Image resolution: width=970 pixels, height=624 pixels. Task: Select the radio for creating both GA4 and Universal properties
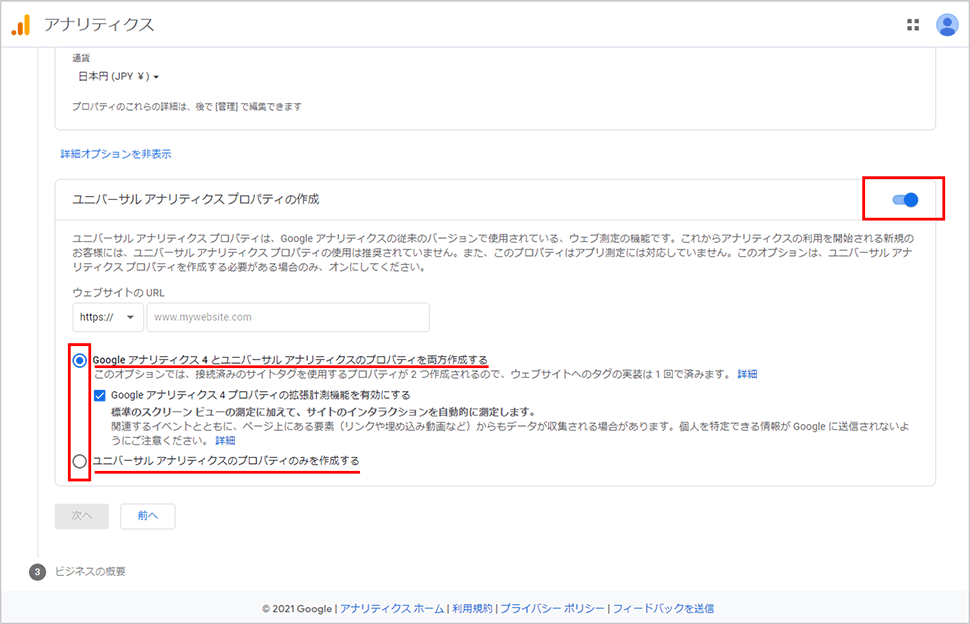click(80, 360)
